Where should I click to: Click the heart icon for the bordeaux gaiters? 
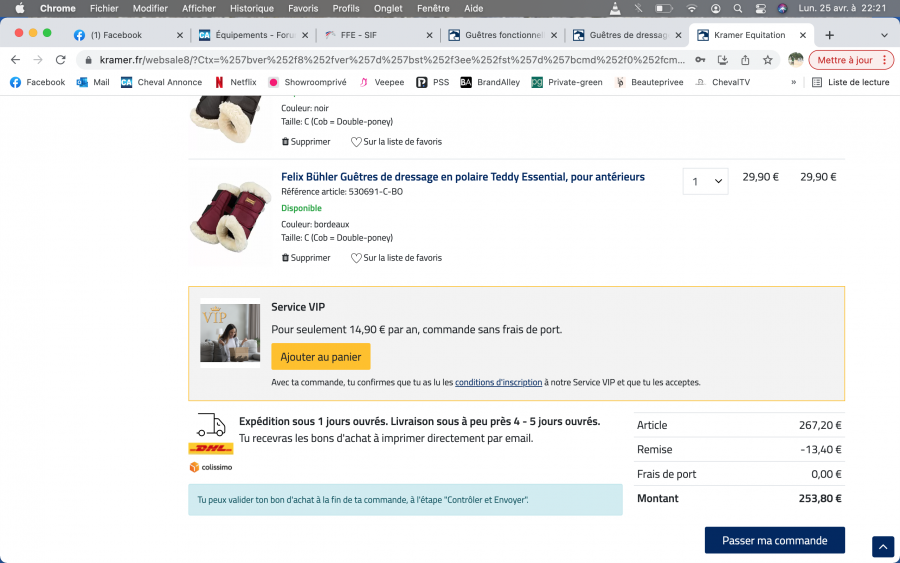tap(356, 258)
